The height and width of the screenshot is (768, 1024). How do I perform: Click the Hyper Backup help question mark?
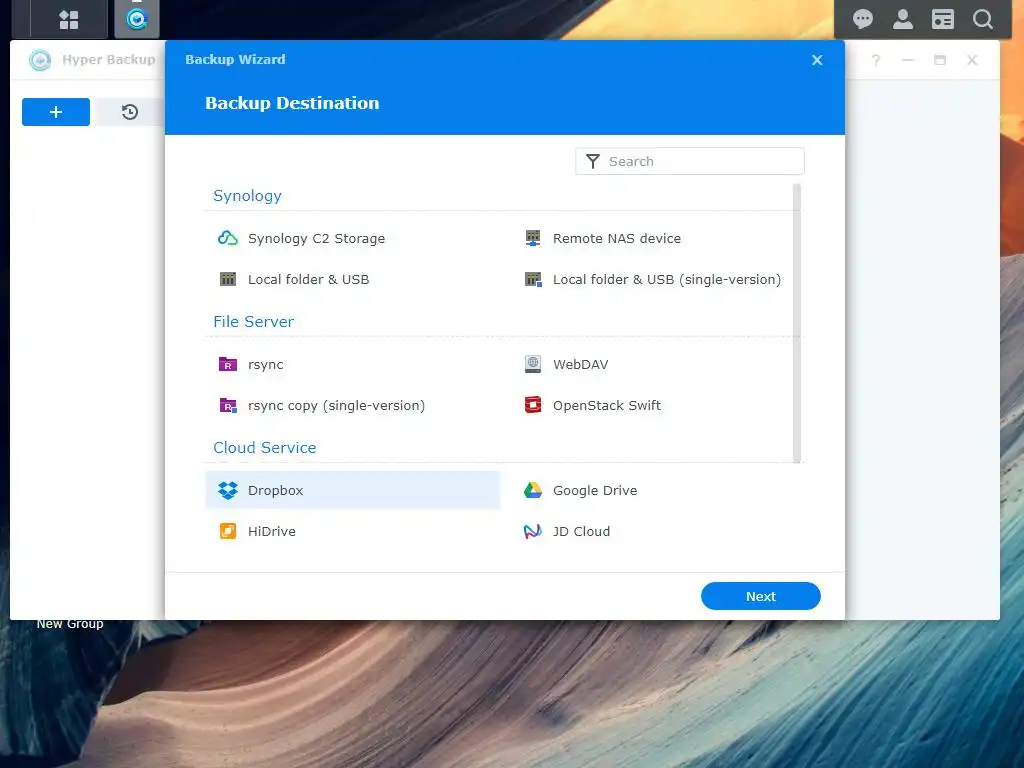pyautogui.click(x=876, y=60)
